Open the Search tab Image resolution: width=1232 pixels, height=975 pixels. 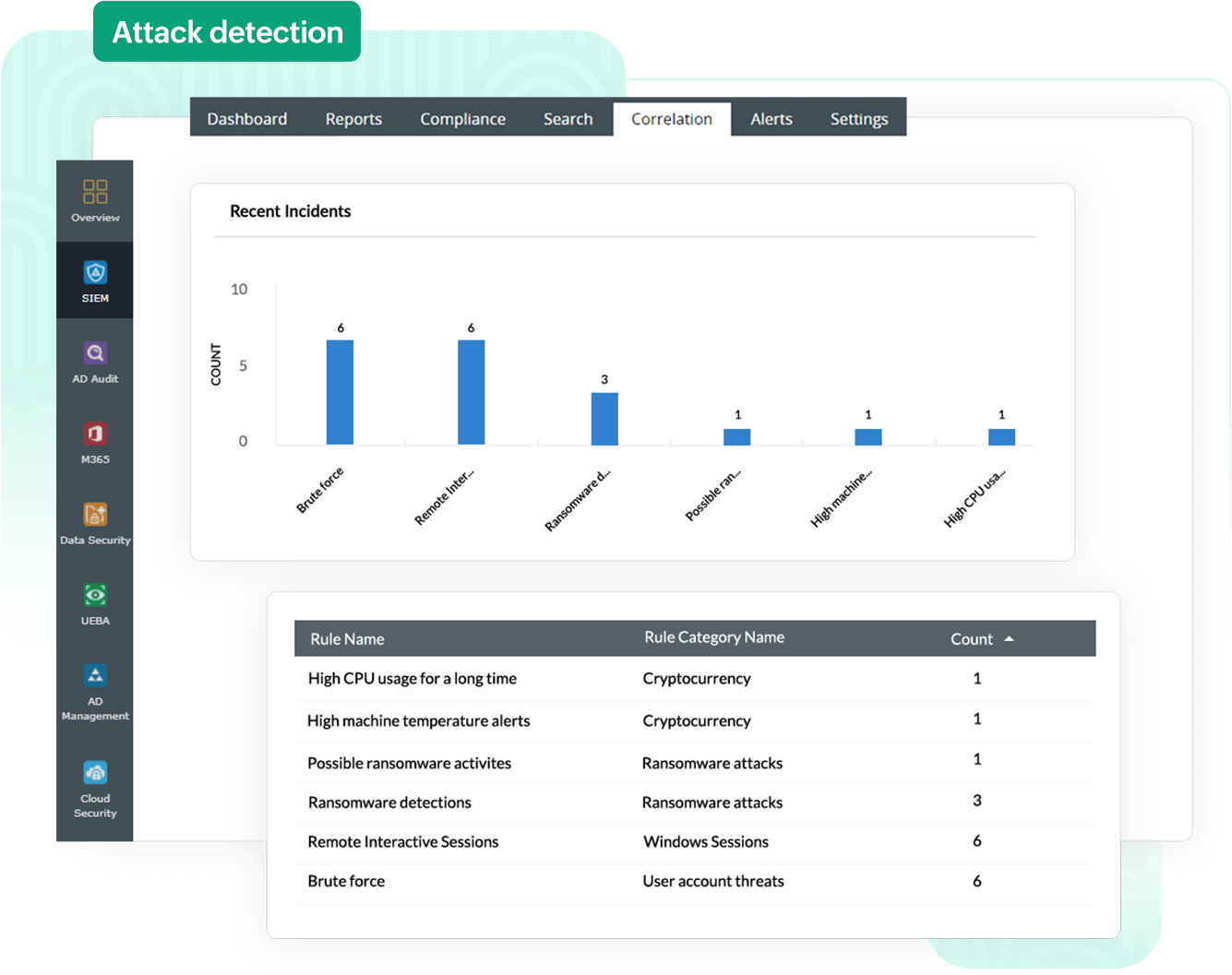[568, 119]
